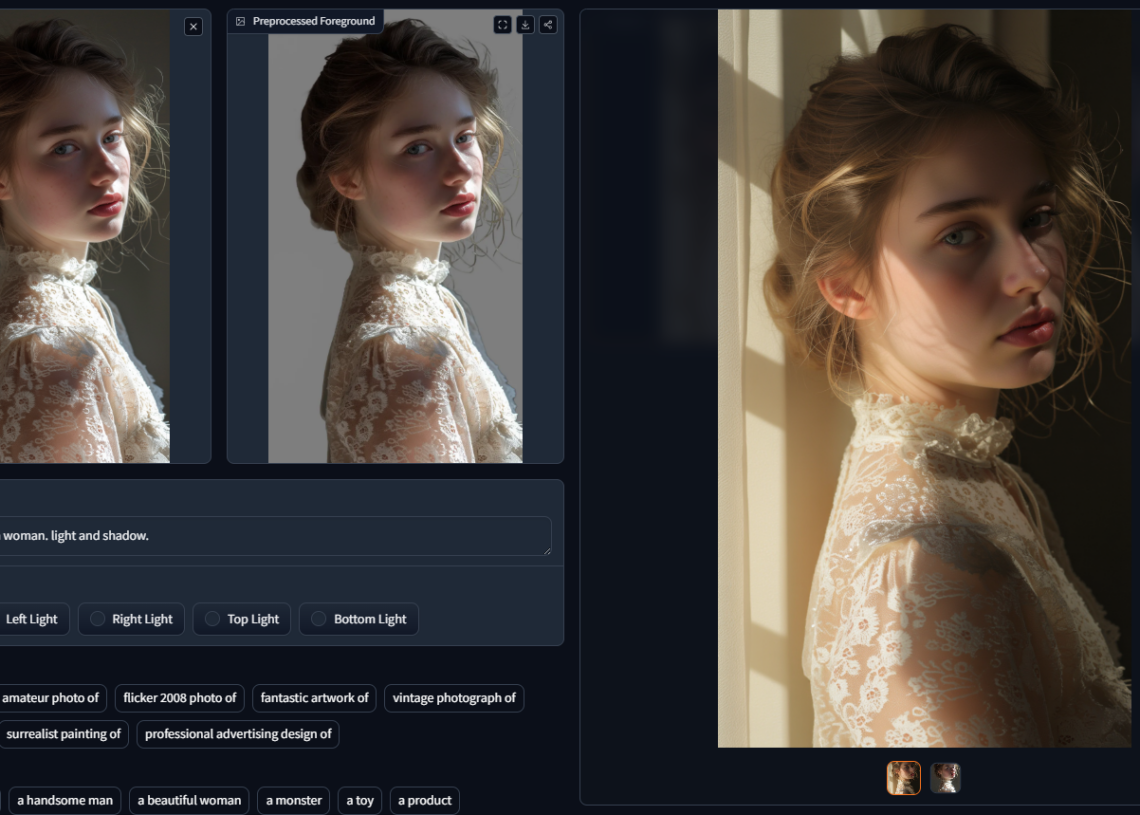1140x815 pixels.
Task: Click into the prompt text field
Action: [270, 536]
